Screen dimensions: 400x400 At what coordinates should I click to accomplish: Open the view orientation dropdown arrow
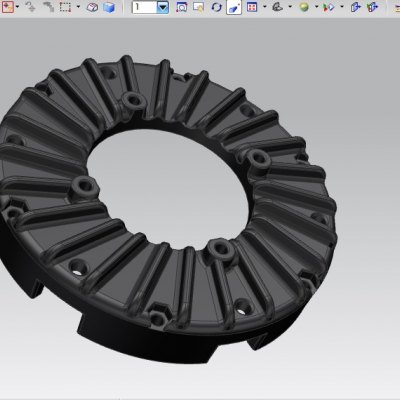click(290, 6)
